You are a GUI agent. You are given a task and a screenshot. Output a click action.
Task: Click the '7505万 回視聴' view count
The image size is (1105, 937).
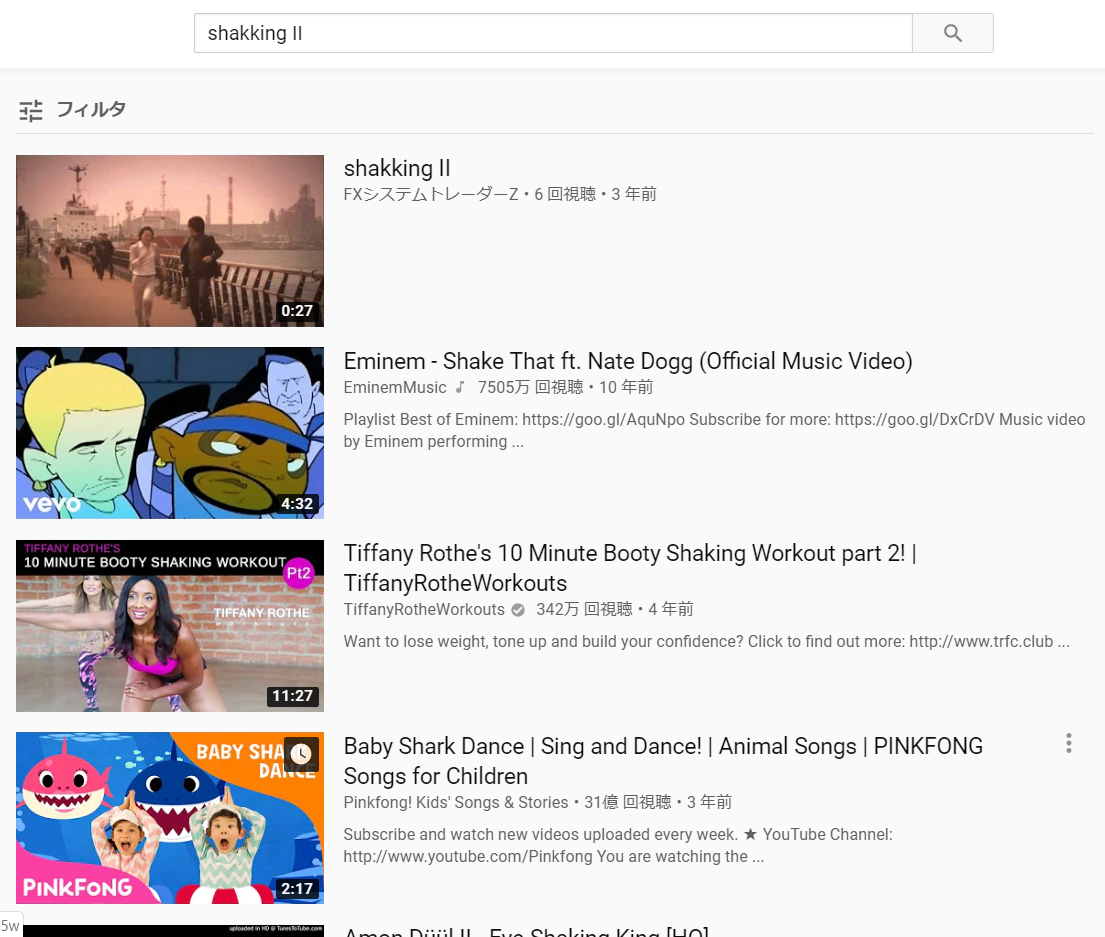point(531,387)
